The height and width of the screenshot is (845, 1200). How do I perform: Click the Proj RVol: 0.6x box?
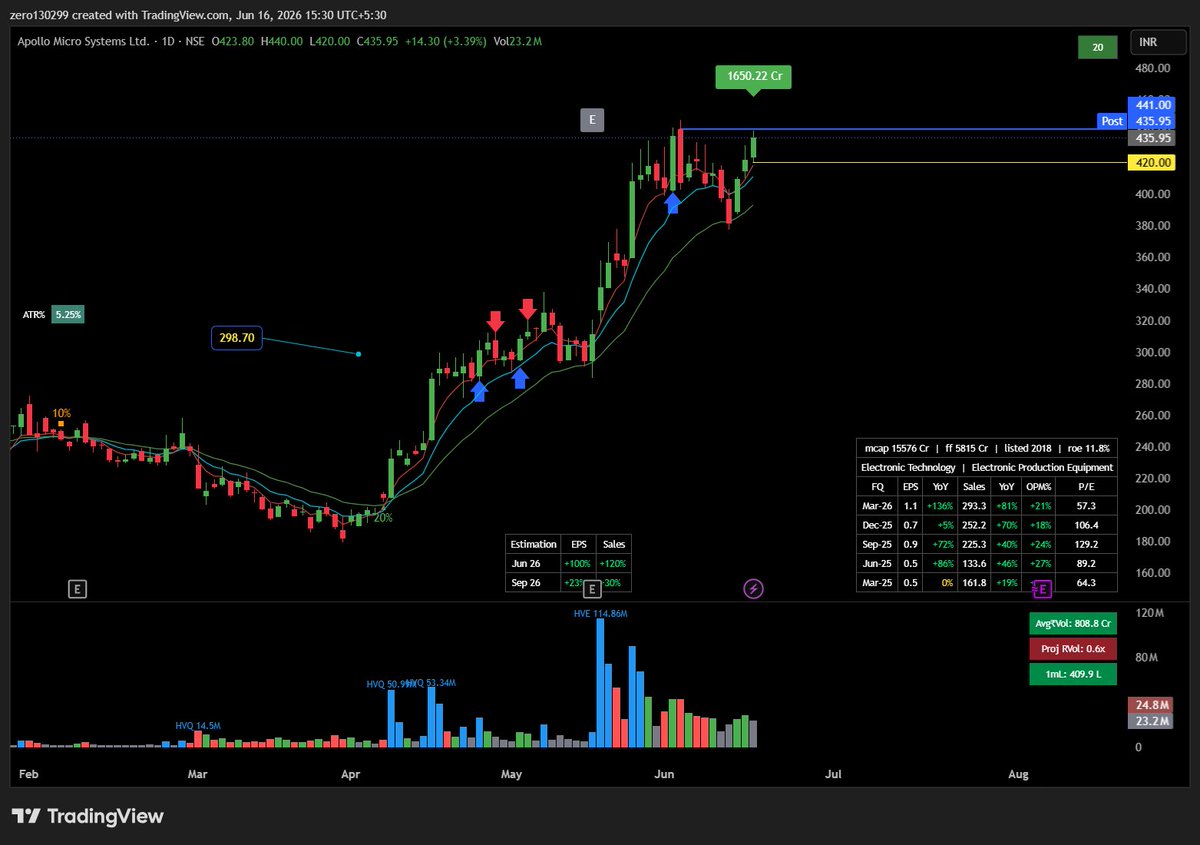click(x=1073, y=648)
